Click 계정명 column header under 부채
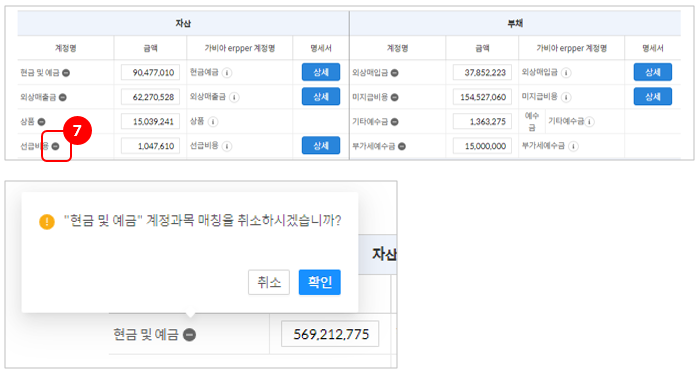The height and width of the screenshot is (374, 700). click(397, 48)
